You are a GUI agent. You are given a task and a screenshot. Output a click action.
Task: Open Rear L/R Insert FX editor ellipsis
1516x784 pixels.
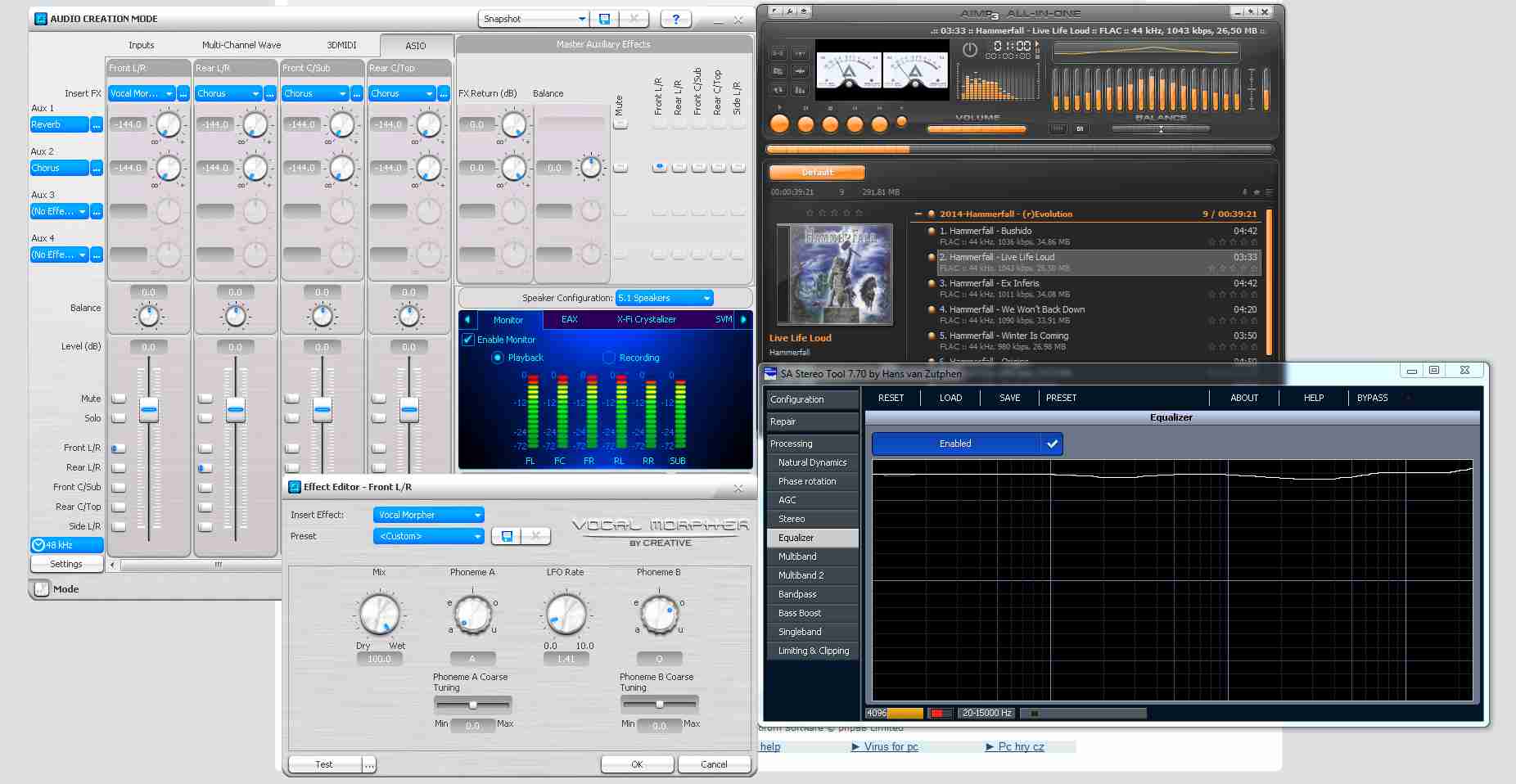tap(270, 93)
